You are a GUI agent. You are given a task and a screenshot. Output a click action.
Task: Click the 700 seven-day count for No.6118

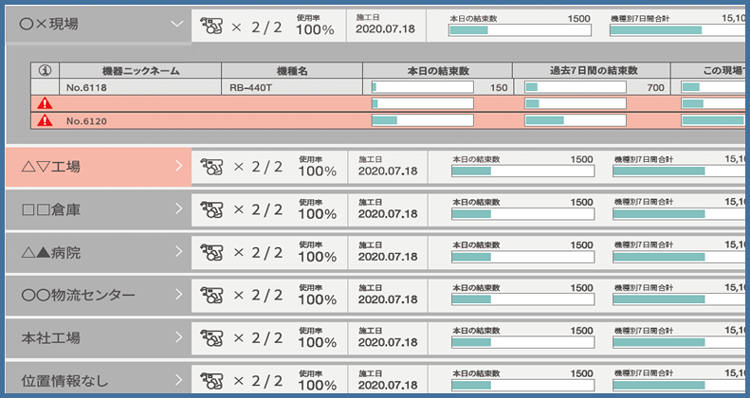(655, 88)
